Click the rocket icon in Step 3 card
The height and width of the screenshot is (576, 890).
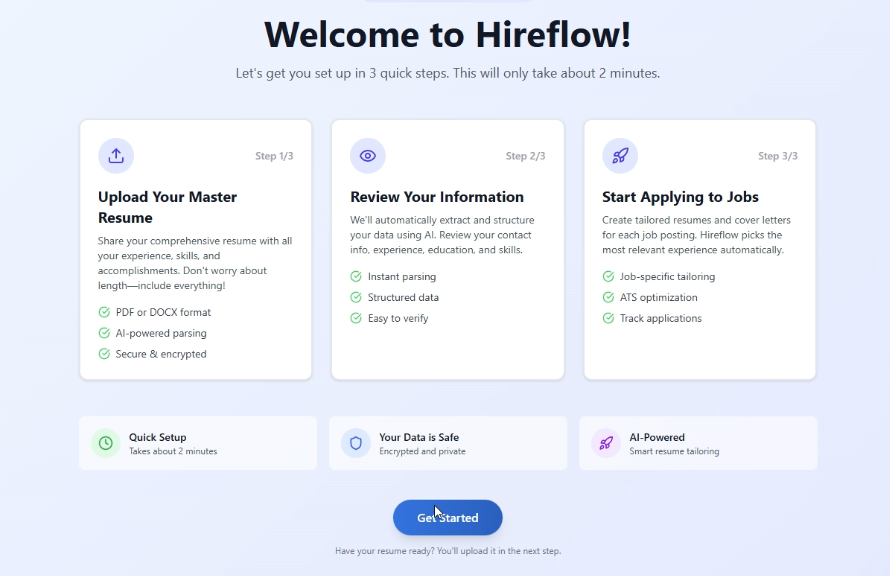pos(620,156)
